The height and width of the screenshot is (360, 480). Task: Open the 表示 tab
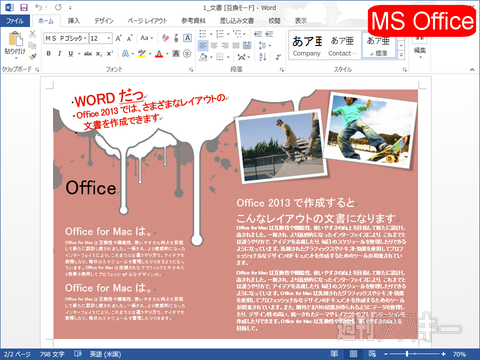[301, 21]
